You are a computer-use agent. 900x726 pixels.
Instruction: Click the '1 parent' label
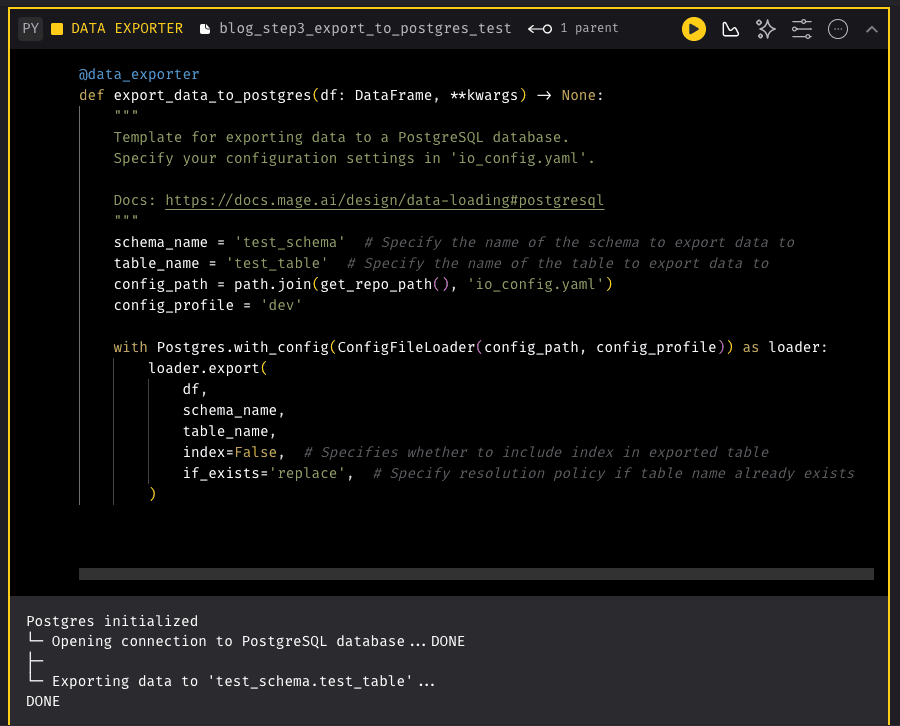tap(589, 28)
